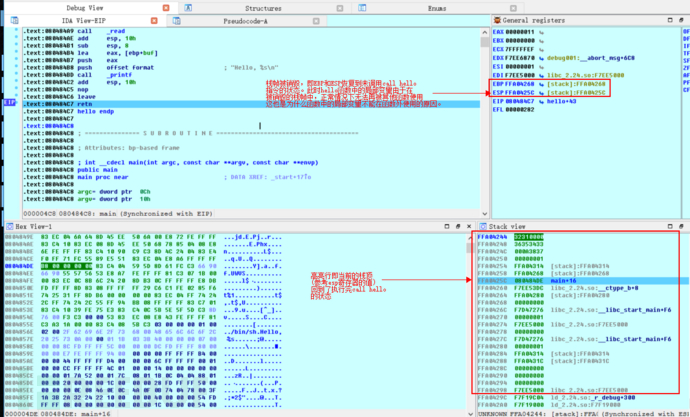Screen dimensions: 690x417
Task: Click main+16 in the Stack view
Action: [x=563, y=281]
